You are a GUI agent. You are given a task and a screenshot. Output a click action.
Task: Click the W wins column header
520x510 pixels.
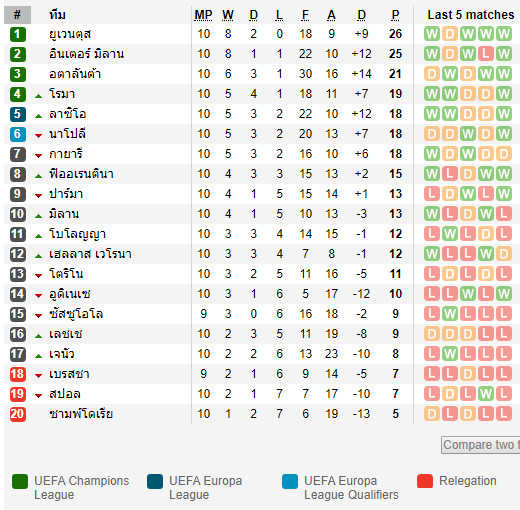pyautogui.click(x=228, y=15)
